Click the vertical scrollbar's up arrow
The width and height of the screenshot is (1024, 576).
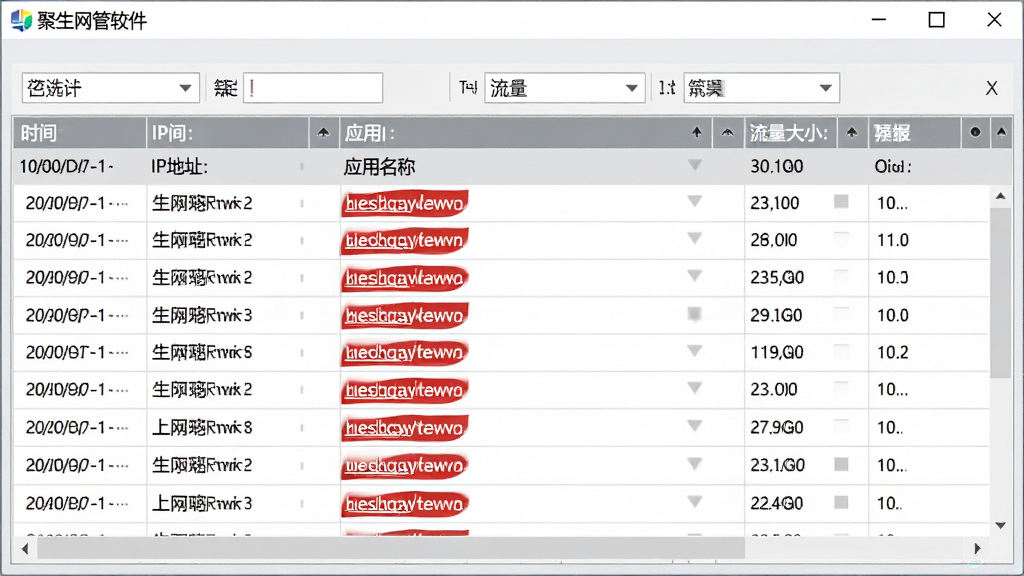pos(1000,196)
